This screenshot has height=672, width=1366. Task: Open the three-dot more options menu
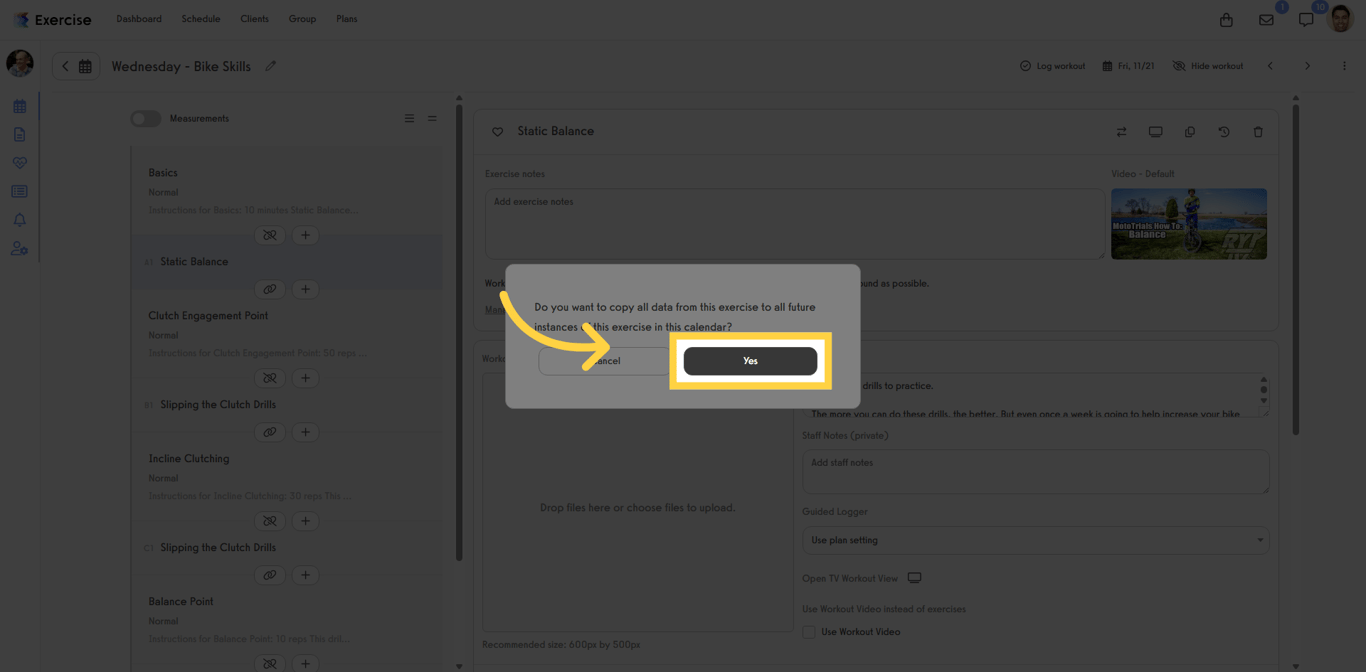pyautogui.click(x=1344, y=66)
